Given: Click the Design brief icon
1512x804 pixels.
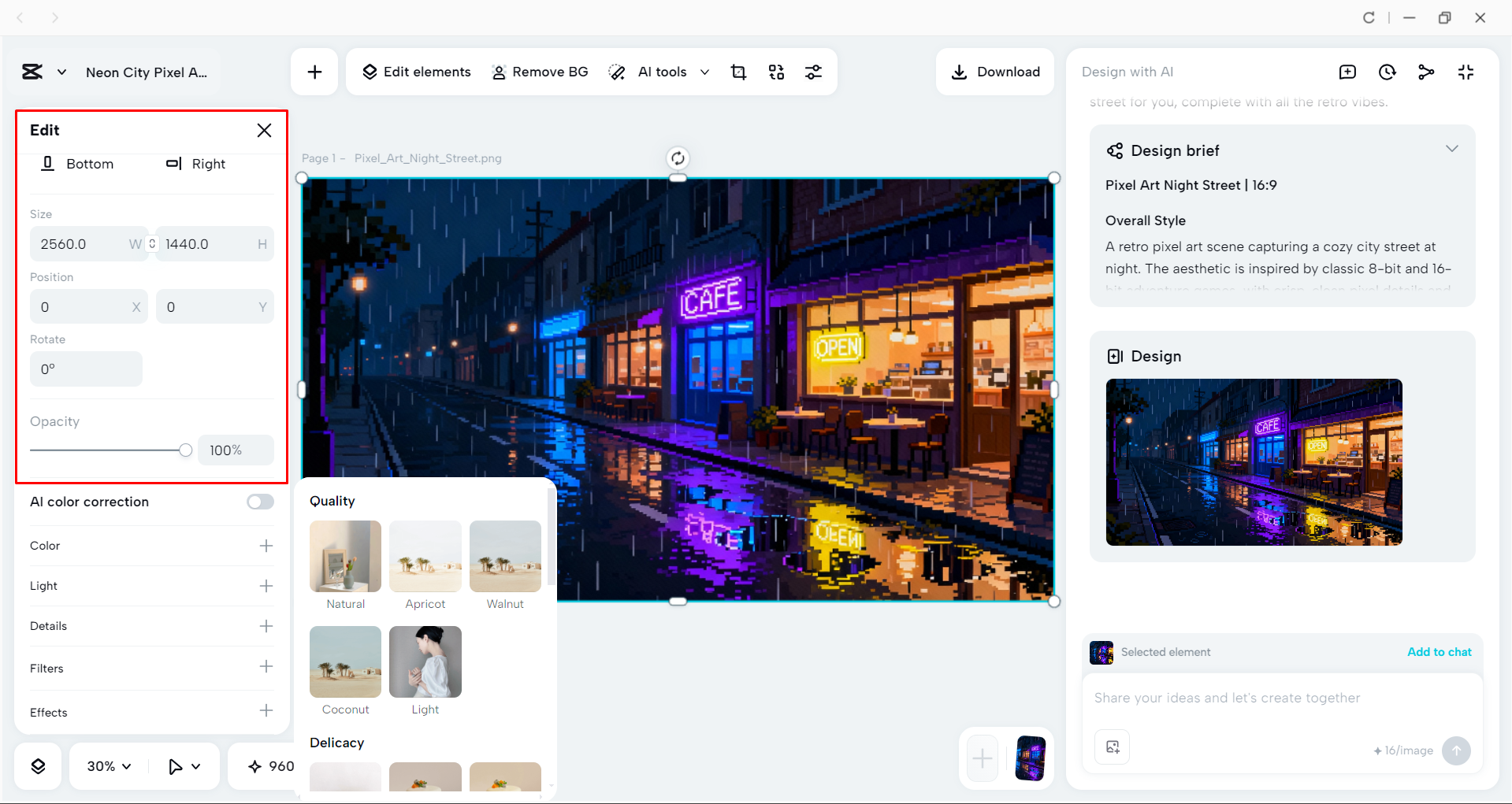Looking at the screenshot, I should pyautogui.click(x=1115, y=150).
